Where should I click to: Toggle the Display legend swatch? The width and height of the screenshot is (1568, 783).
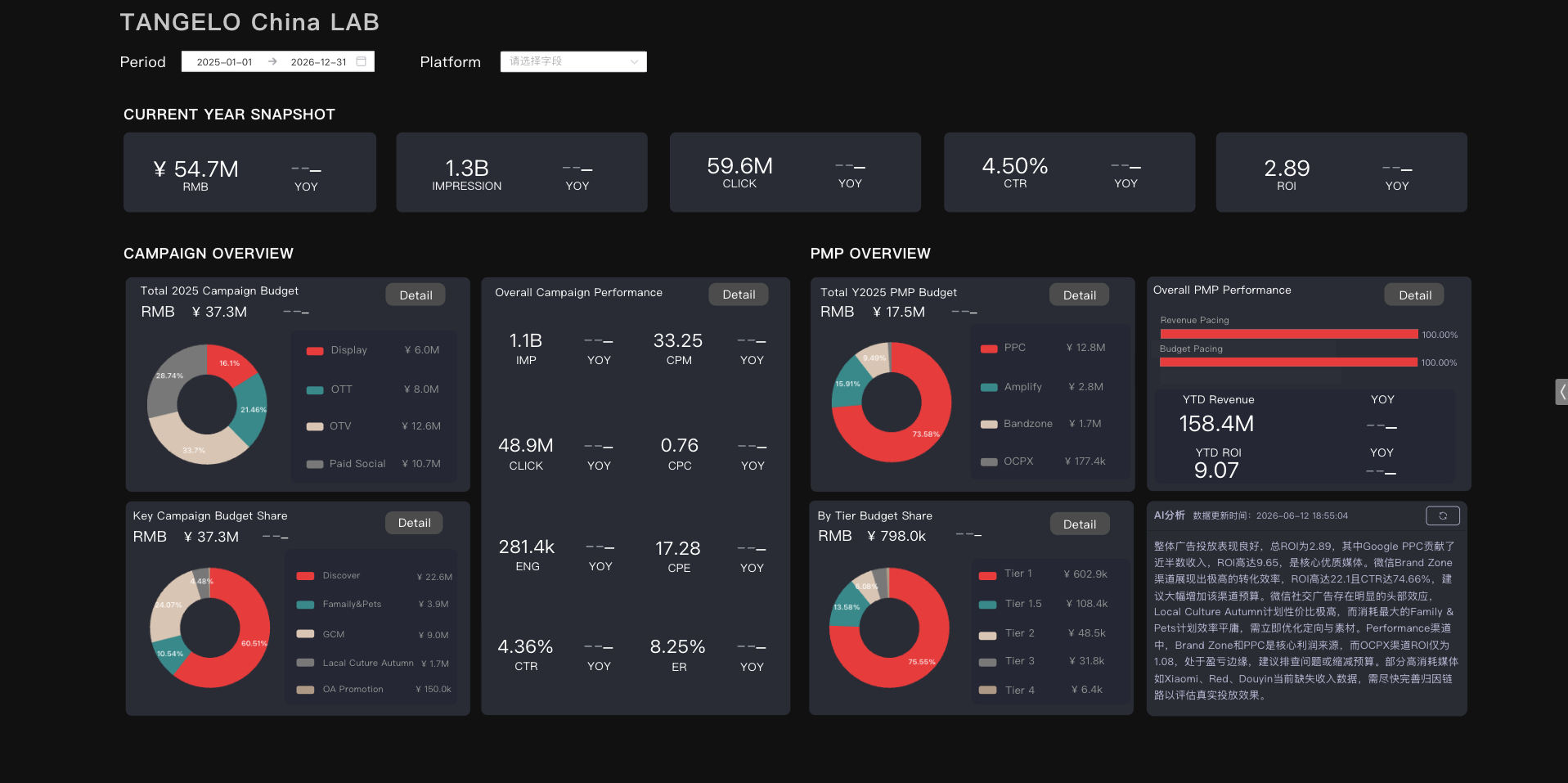pos(315,351)
